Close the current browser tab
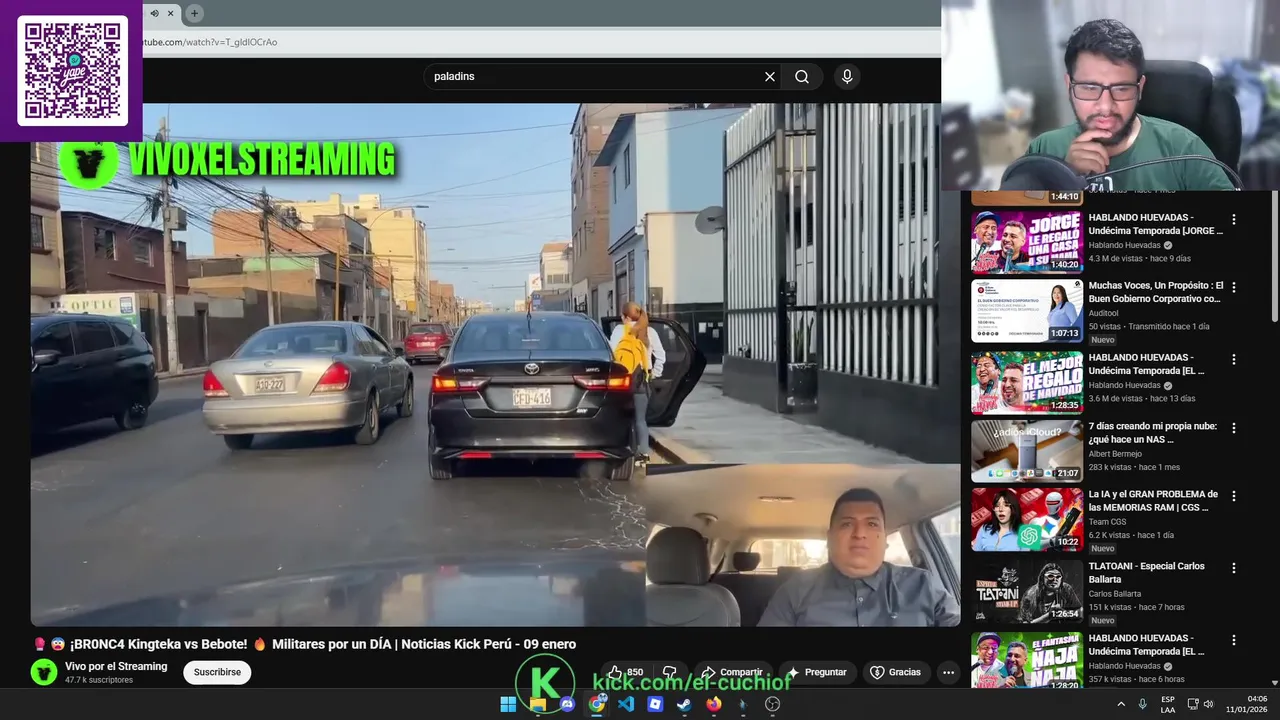The image size is (1280, 720). click(171, 13)
